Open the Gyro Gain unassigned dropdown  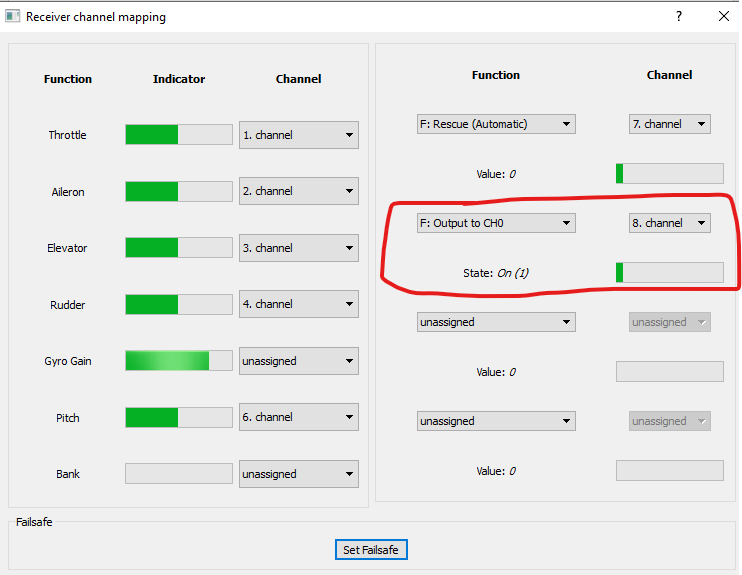[298, 361]
